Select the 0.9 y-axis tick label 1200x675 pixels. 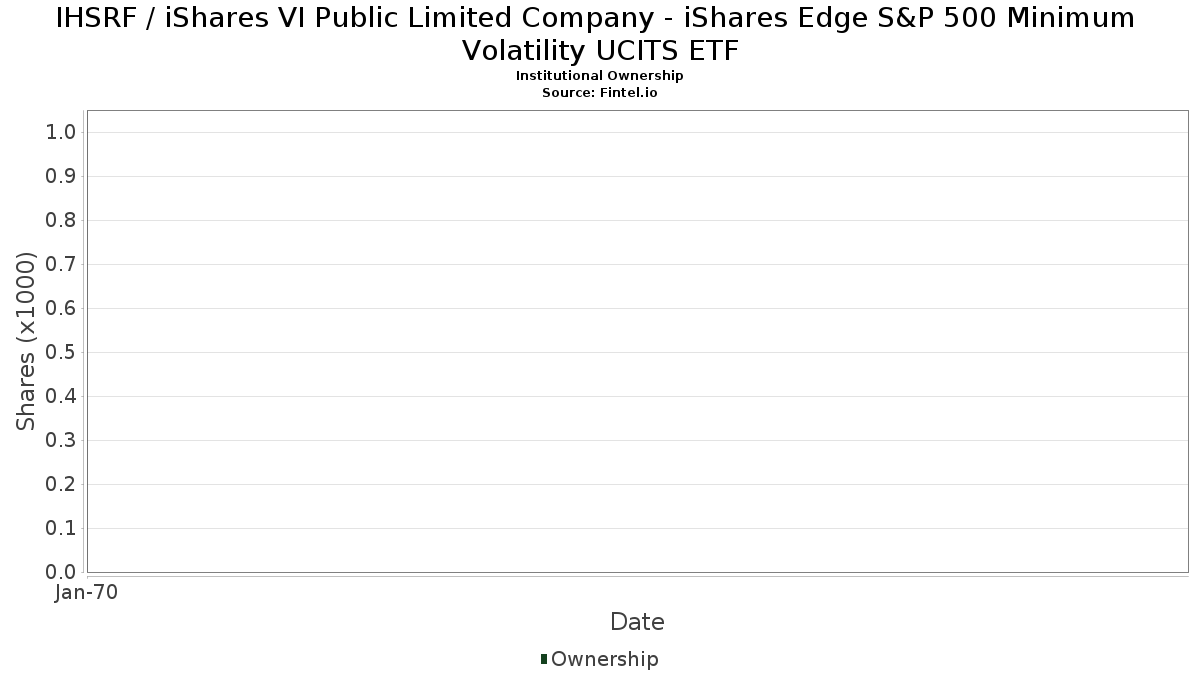[62, 177]
